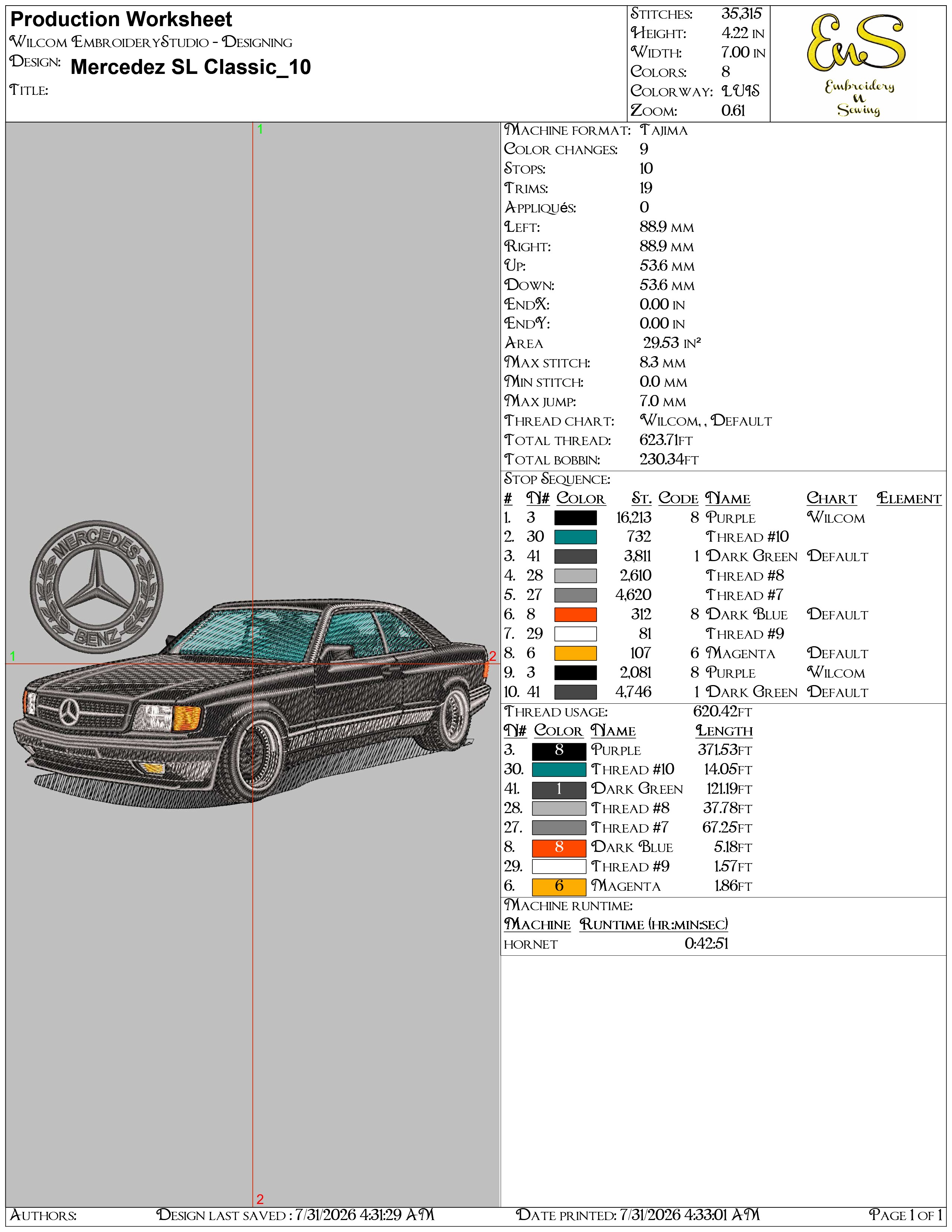Click the runtime value 0:42:51

[x=707, y=944]
